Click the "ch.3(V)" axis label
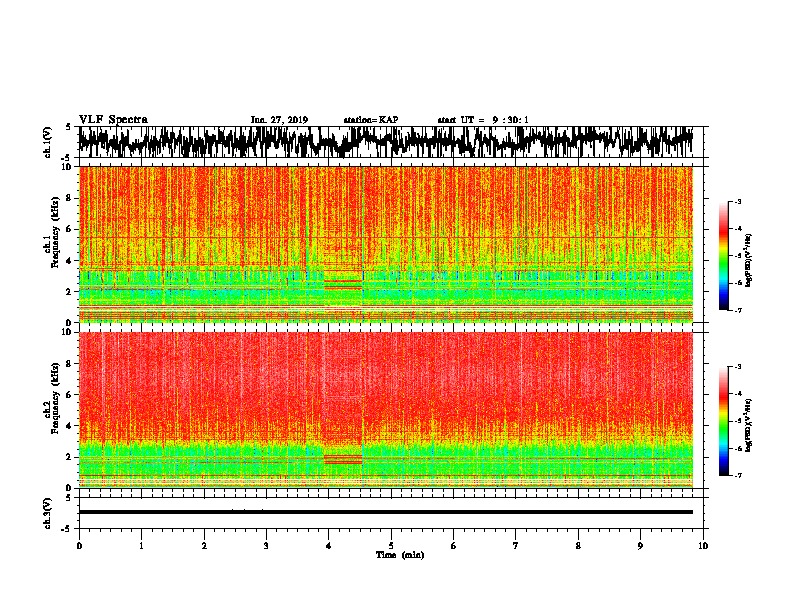Viewport: 792px width, 612px height. (48, 514)
